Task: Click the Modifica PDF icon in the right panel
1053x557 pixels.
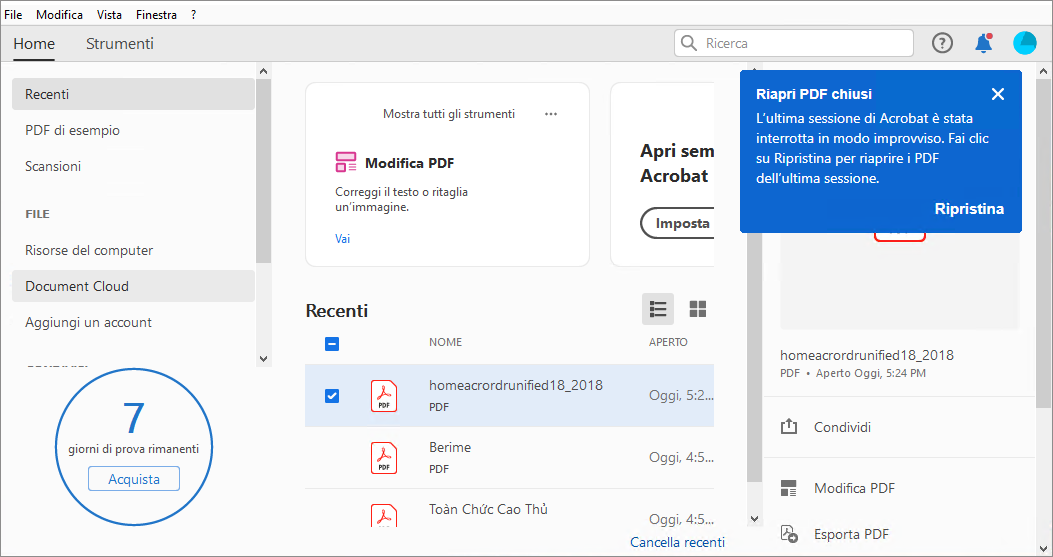Action: click(x=789, y=488)
